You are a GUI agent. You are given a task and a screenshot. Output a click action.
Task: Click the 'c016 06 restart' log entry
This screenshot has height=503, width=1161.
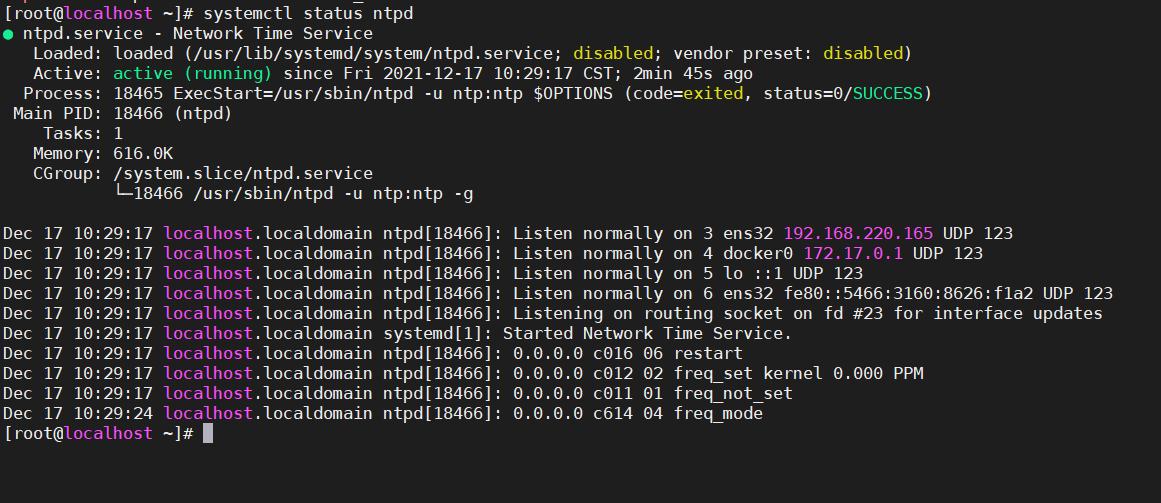point(668,353)
